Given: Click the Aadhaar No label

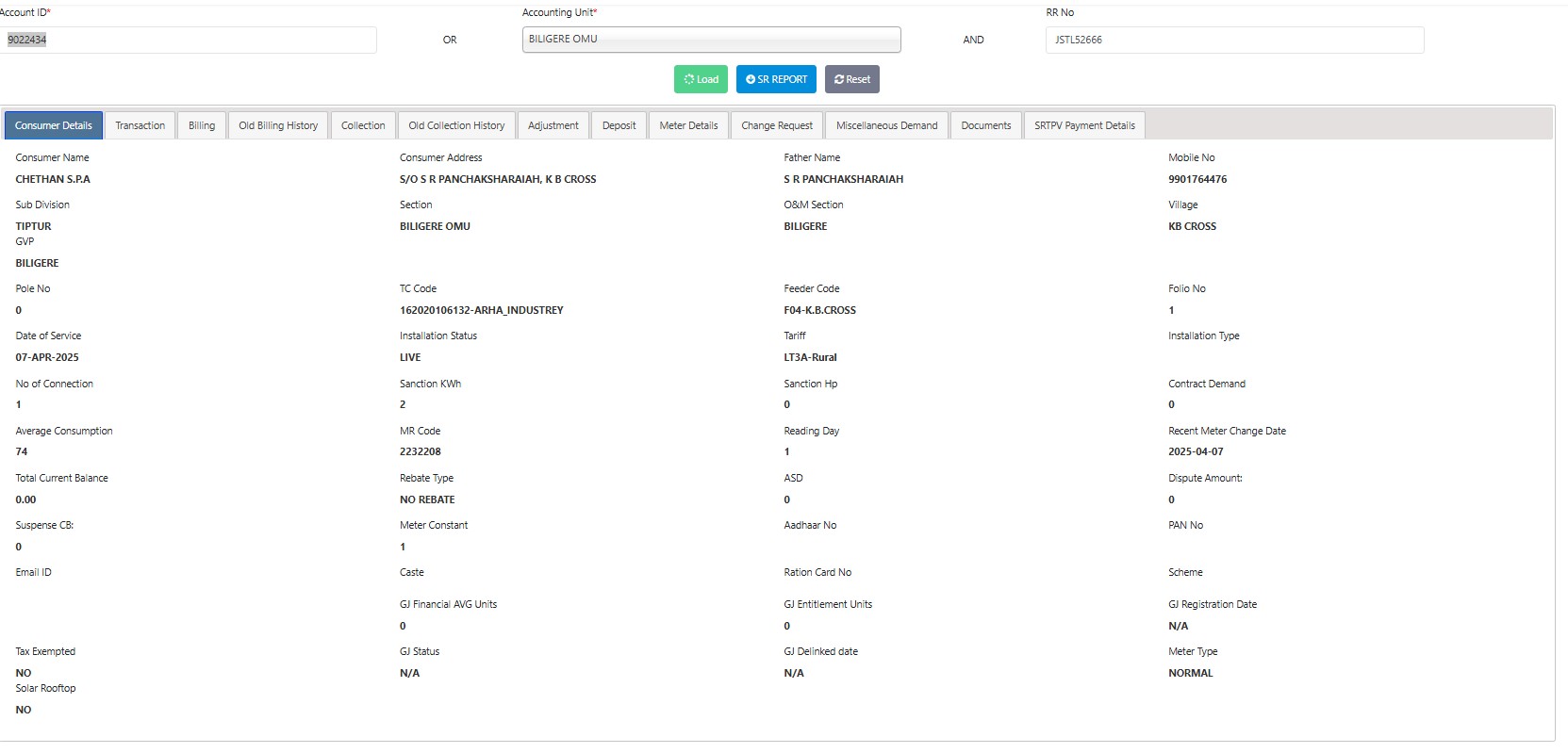Looking at the screenshot, I should pyautogui.click(x=810, y=525).
